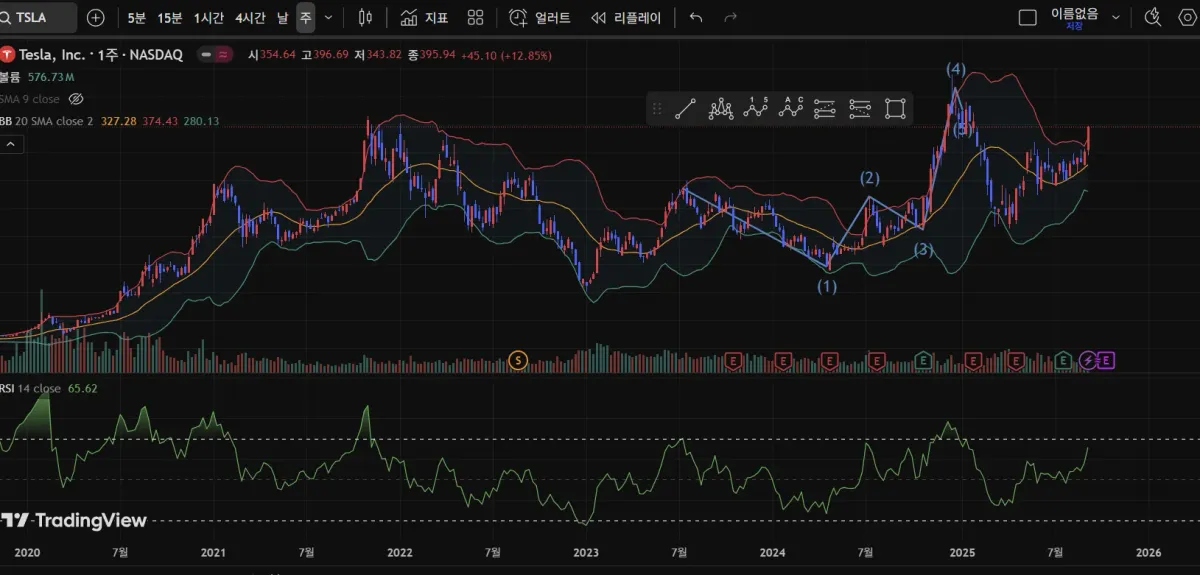This screenshot has width=1200, height=575.
Task: Click the 2026 label on time axis
Action: [1149, 552]
